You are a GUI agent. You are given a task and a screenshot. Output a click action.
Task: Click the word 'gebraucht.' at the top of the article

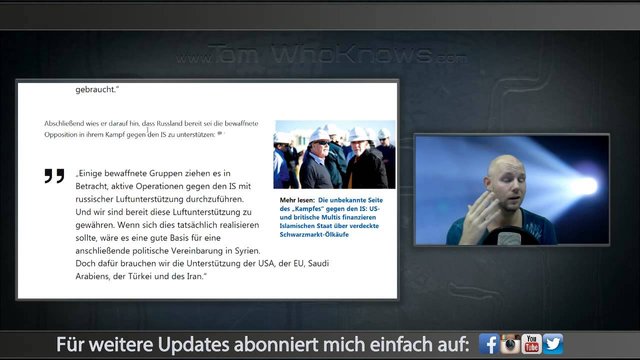click(97, 89)
